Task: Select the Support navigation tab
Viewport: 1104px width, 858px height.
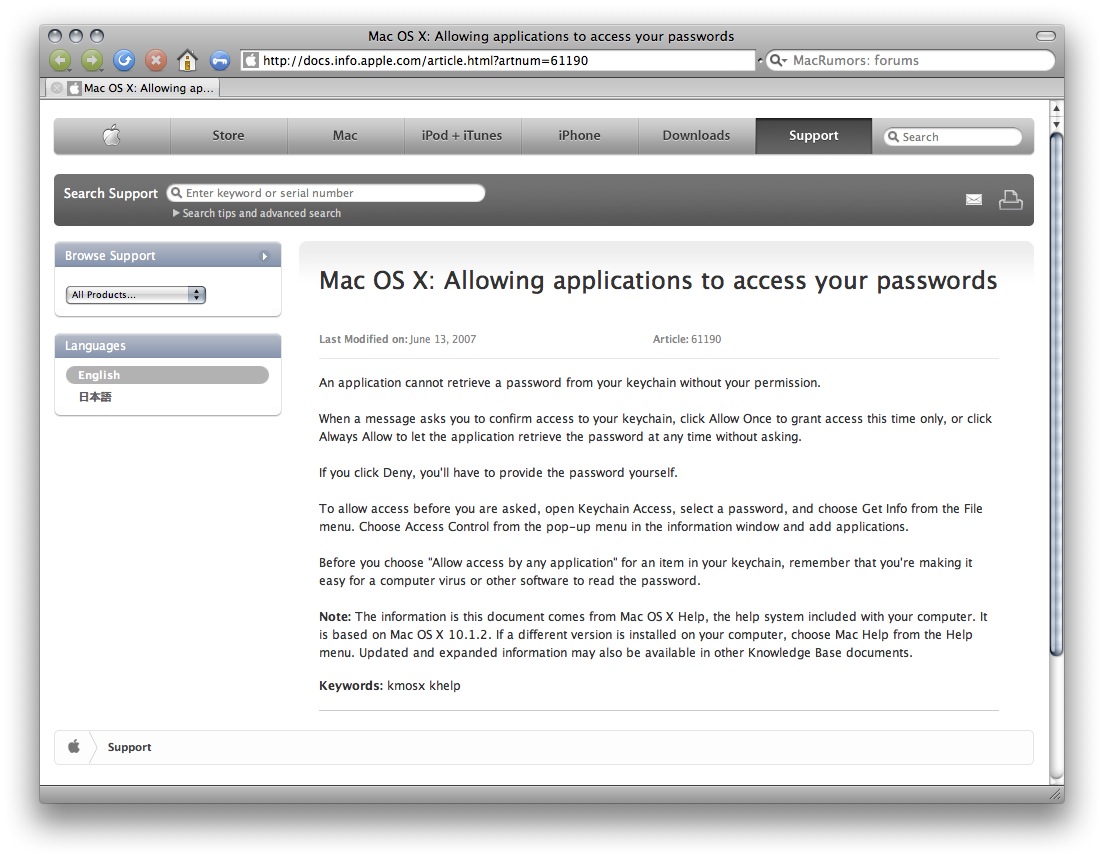Action: pos(813,135)
